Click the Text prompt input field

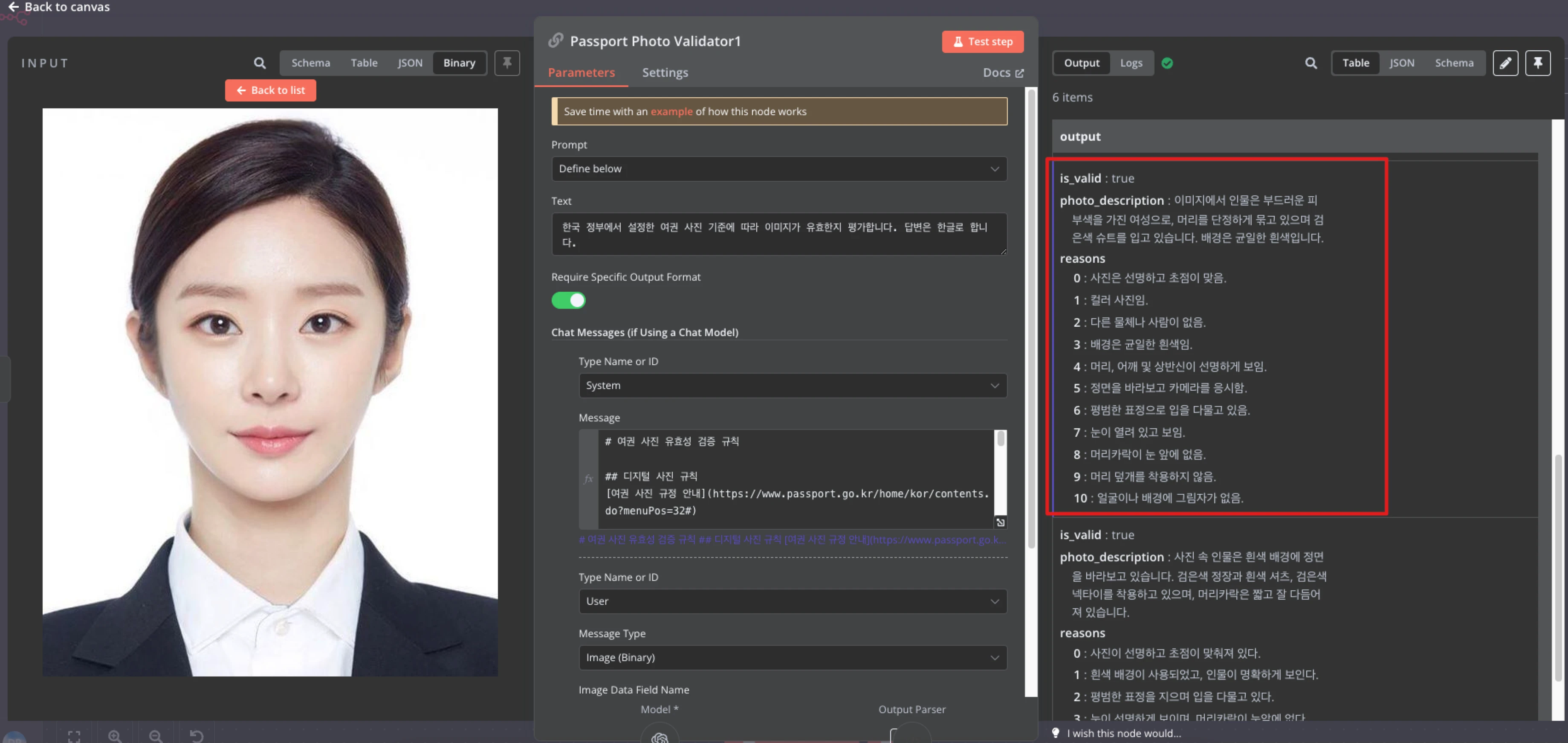pyautogui.click(x=779, y=234)
